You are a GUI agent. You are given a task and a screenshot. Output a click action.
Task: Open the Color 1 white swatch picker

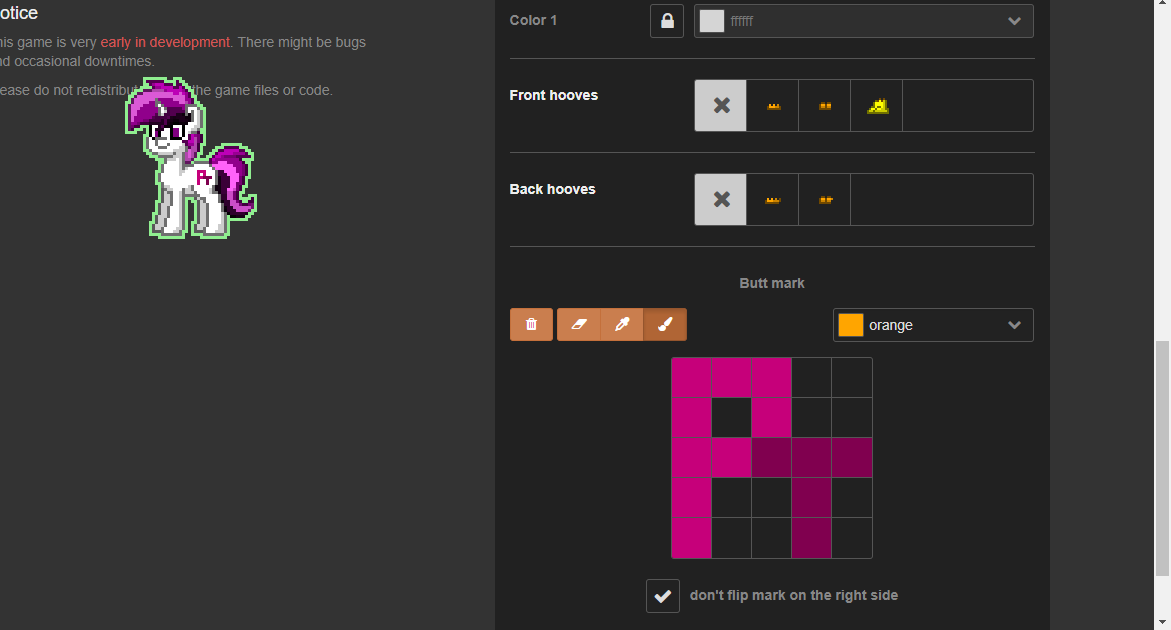point(712,21)
